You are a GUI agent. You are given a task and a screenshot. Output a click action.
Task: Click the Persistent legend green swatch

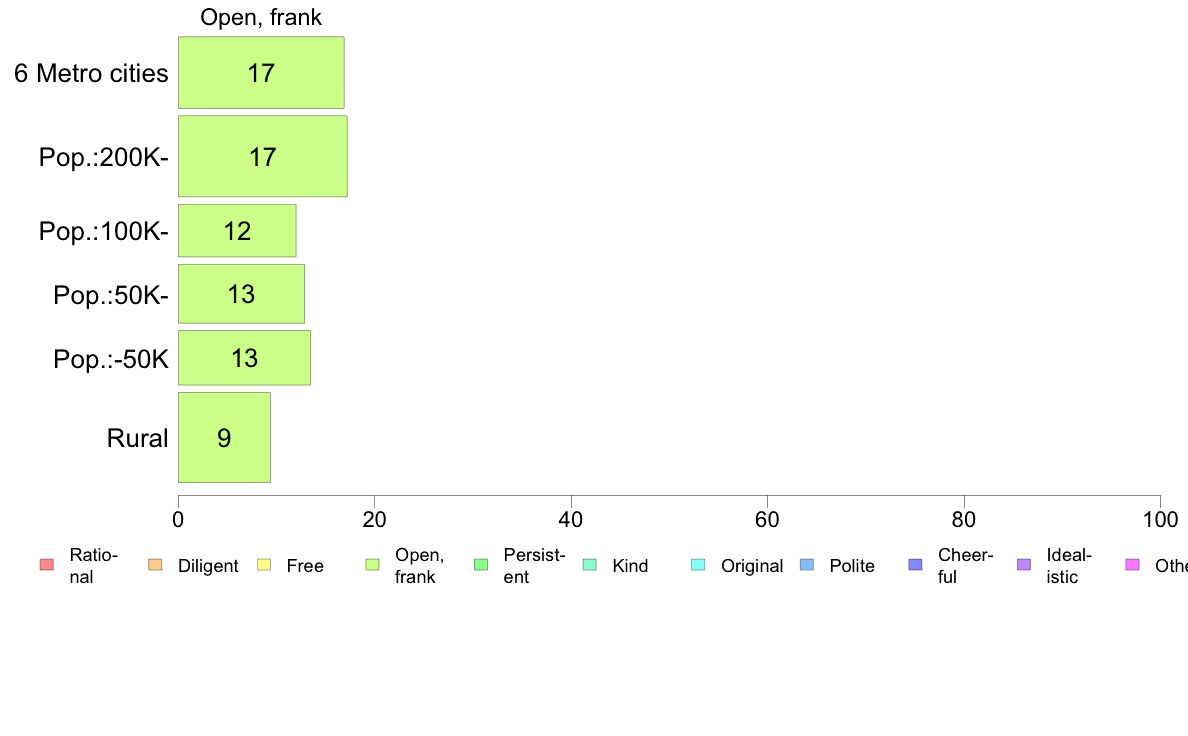click(x=481, y=565)
